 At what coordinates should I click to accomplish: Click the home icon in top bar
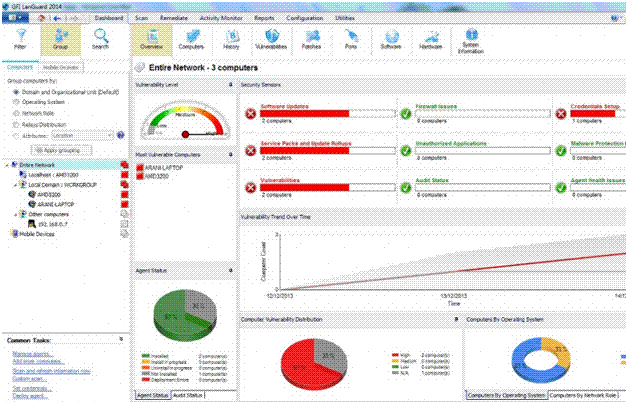pos(41,18)
